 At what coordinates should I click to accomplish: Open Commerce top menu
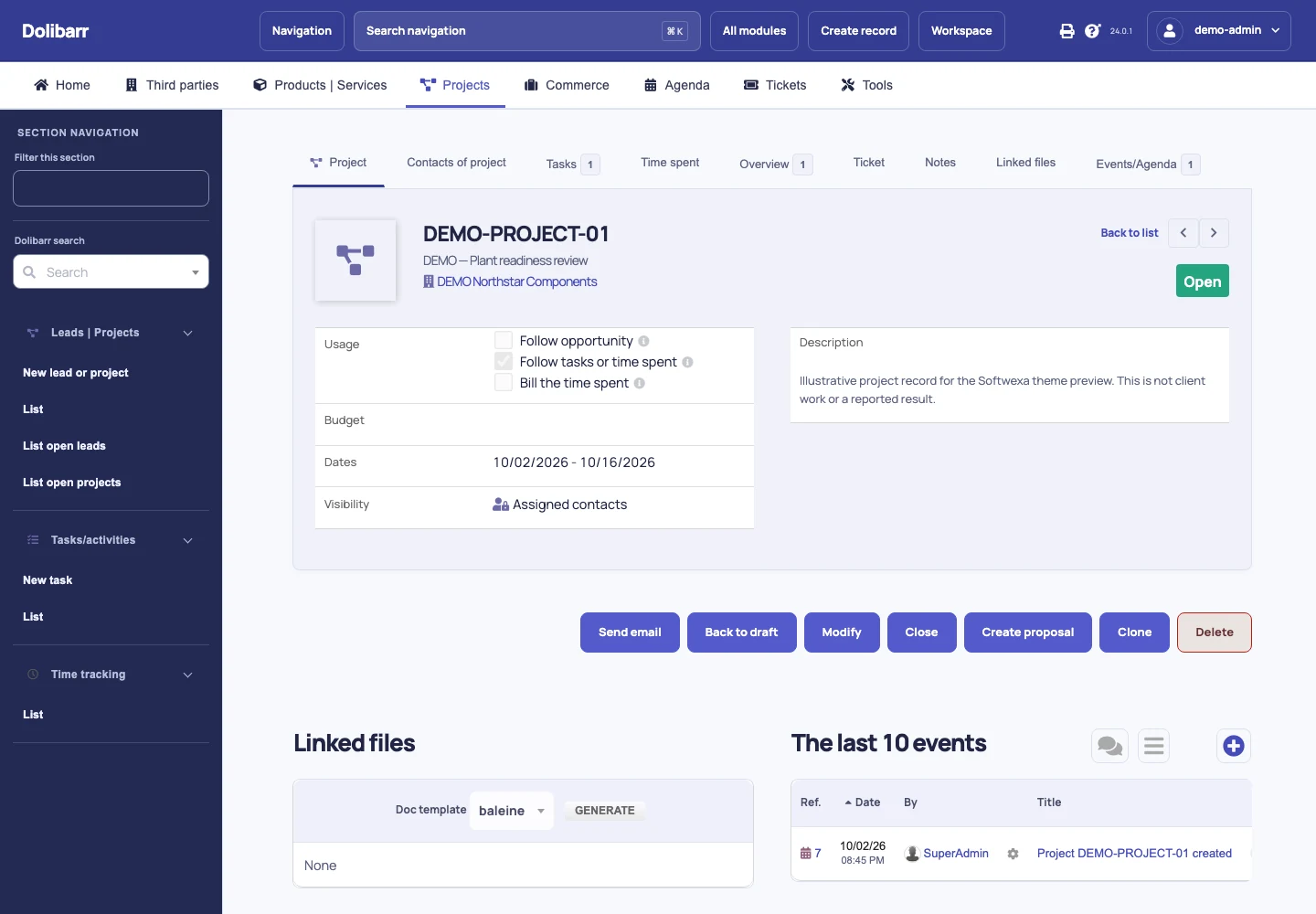[x=567, y=85]
